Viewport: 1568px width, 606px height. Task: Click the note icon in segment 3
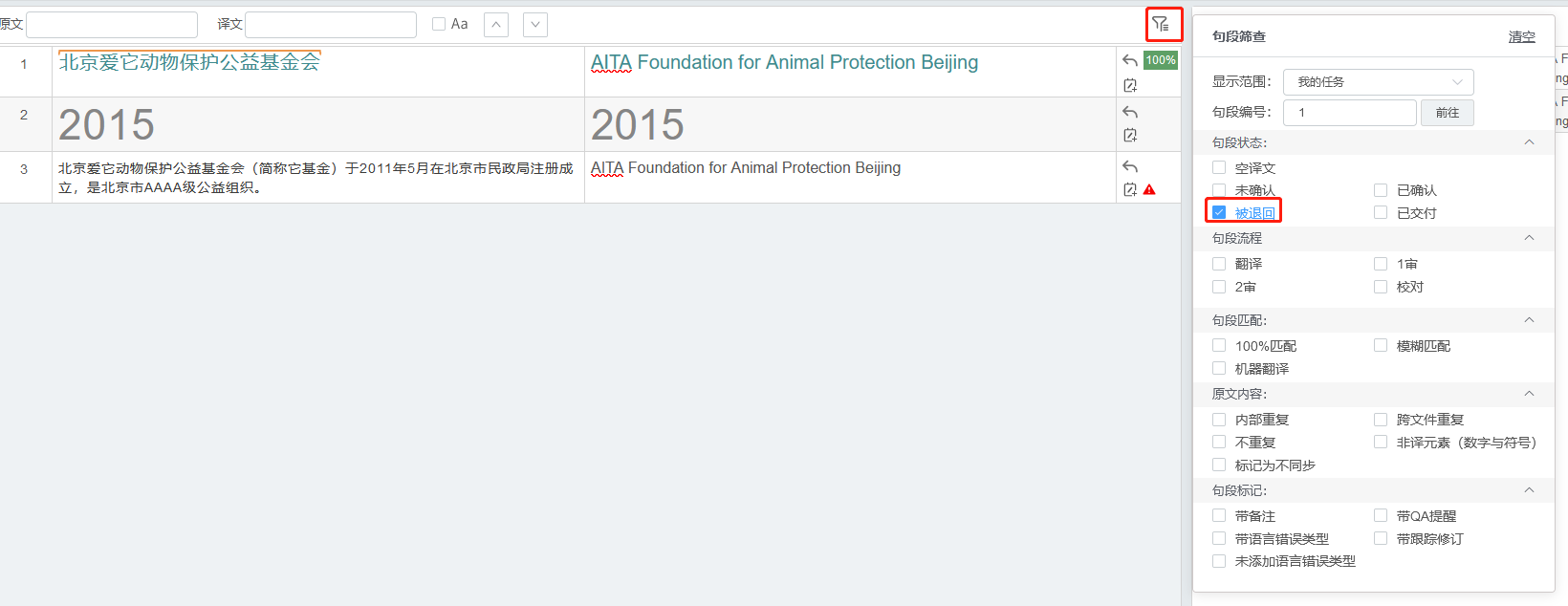click(x=1130, y=189)
